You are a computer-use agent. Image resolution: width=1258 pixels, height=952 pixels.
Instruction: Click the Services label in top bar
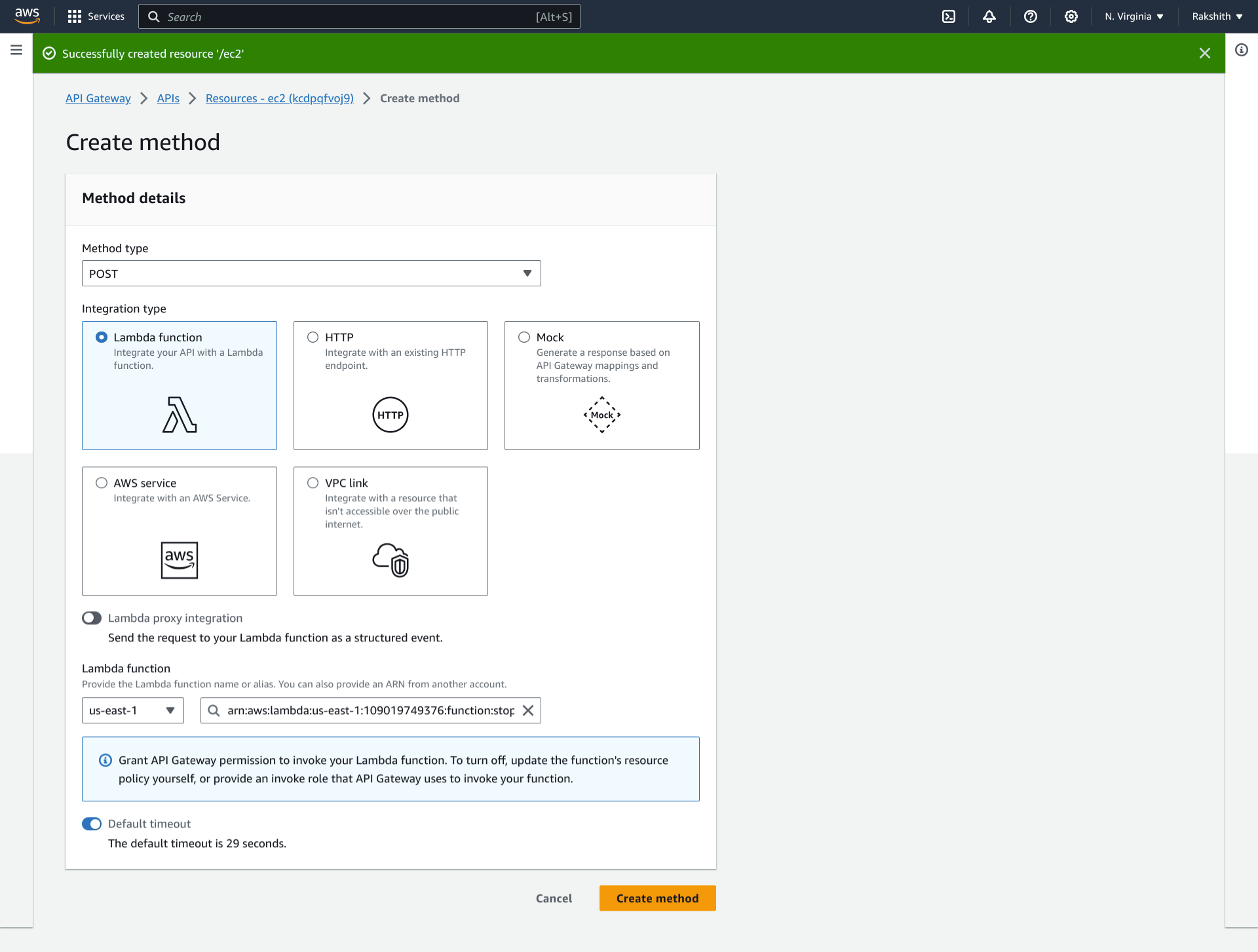pos(106,16)
